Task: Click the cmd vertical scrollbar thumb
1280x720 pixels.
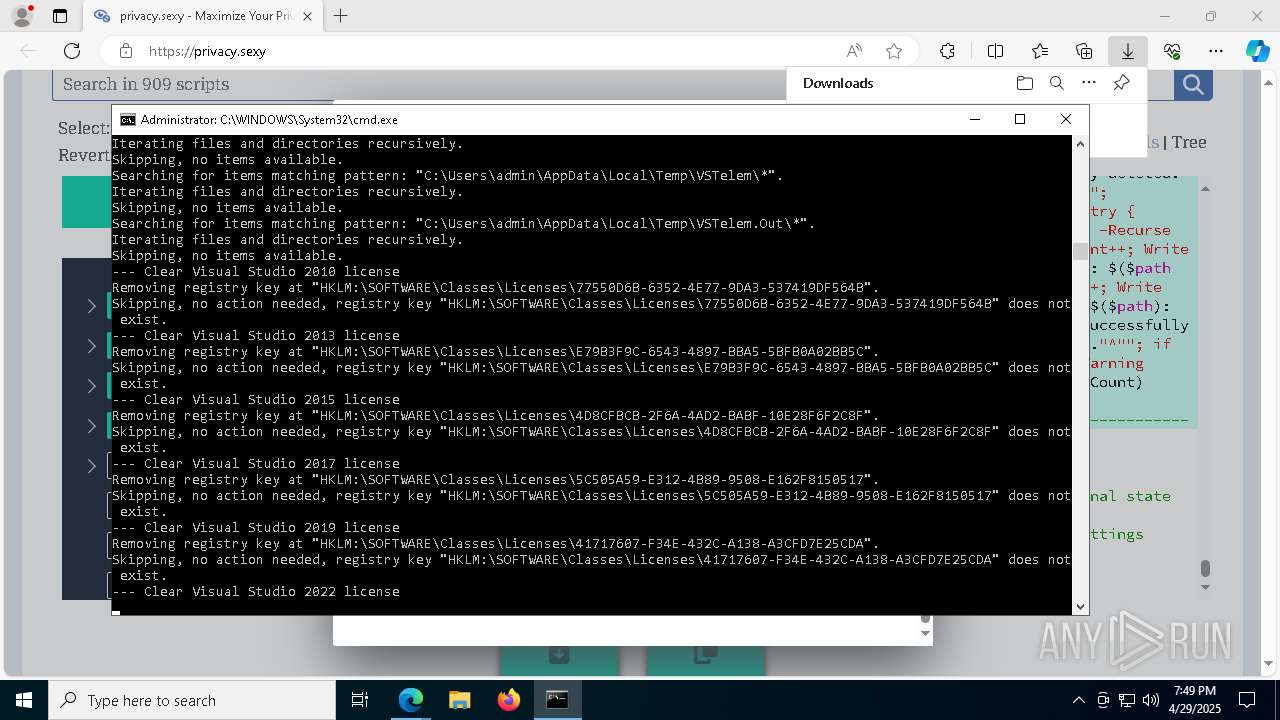Action: (x=1080, y=251)
